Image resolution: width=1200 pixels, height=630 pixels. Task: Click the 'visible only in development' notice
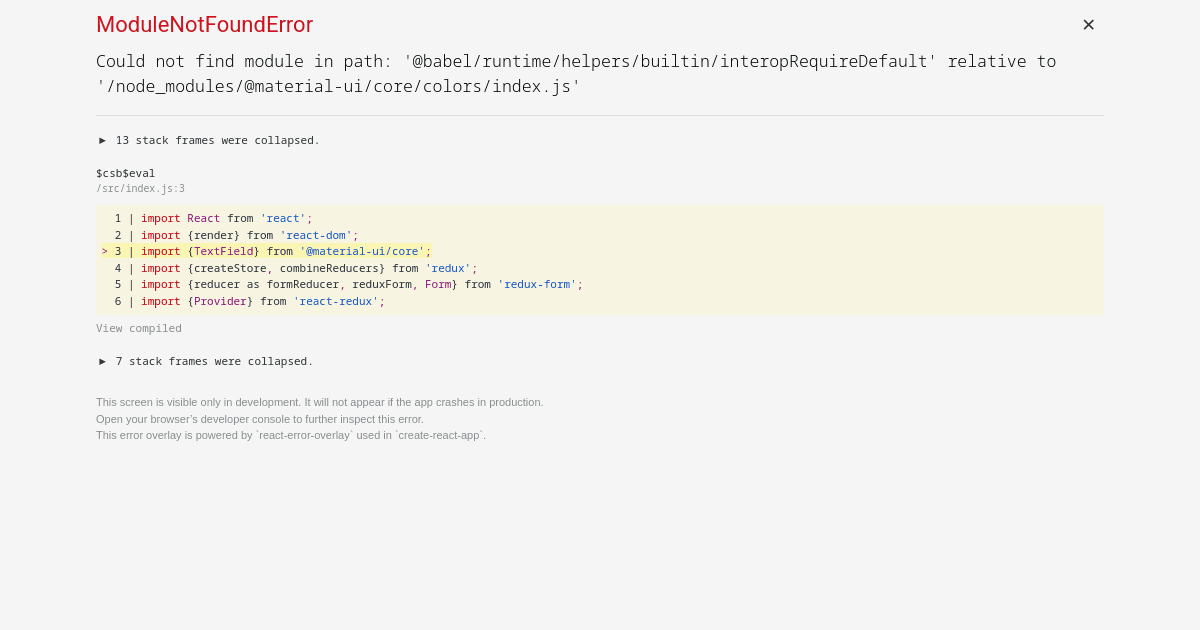320,402
